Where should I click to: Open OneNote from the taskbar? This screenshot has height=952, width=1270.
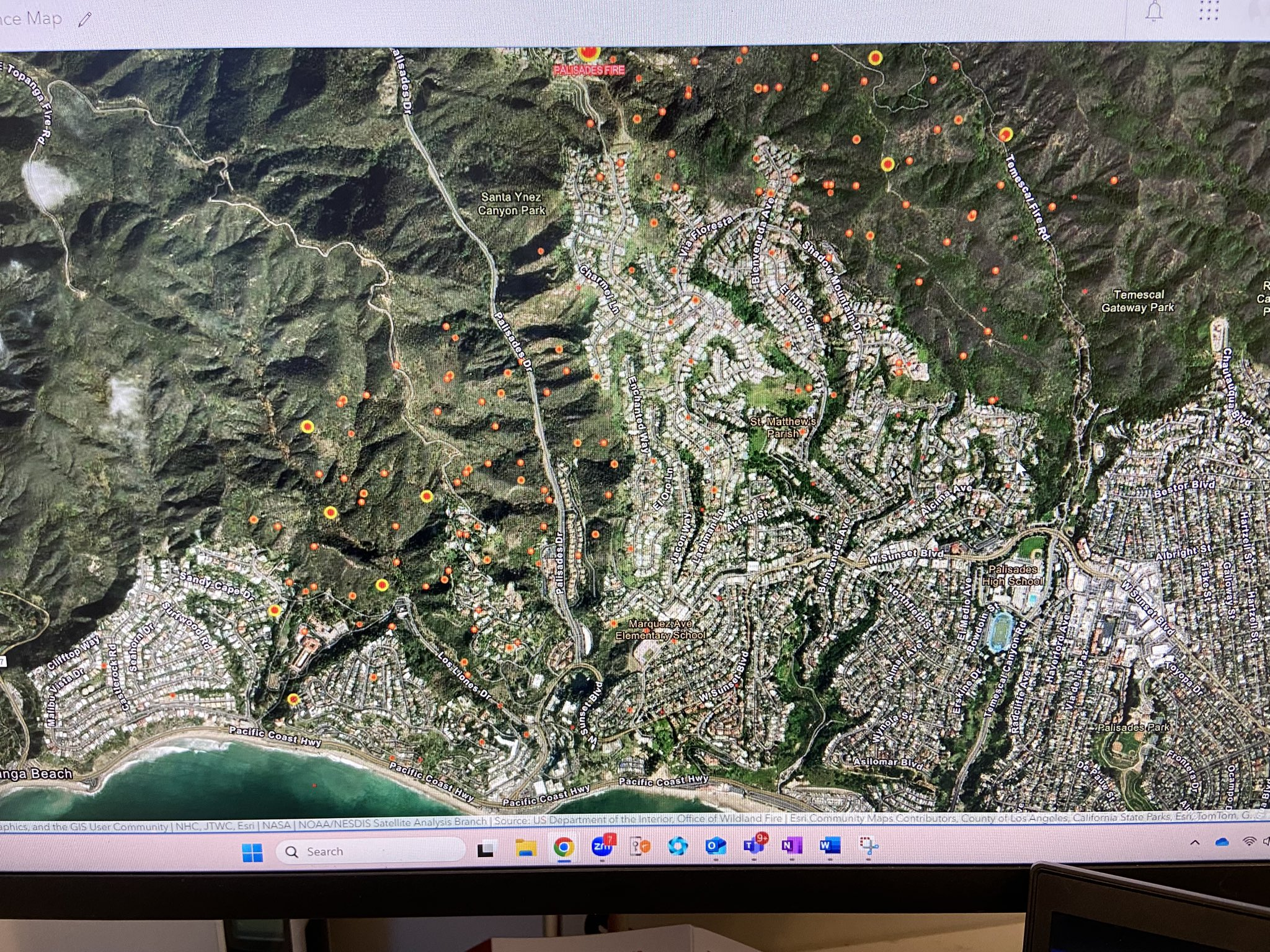click(x=791, y=845)
